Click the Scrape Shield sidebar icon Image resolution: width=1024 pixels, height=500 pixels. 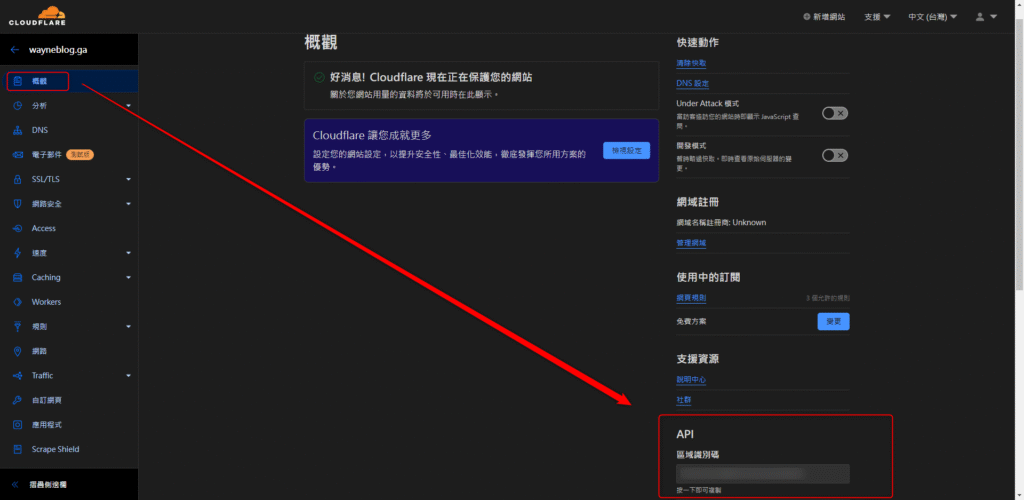click(x=18, y=449)
